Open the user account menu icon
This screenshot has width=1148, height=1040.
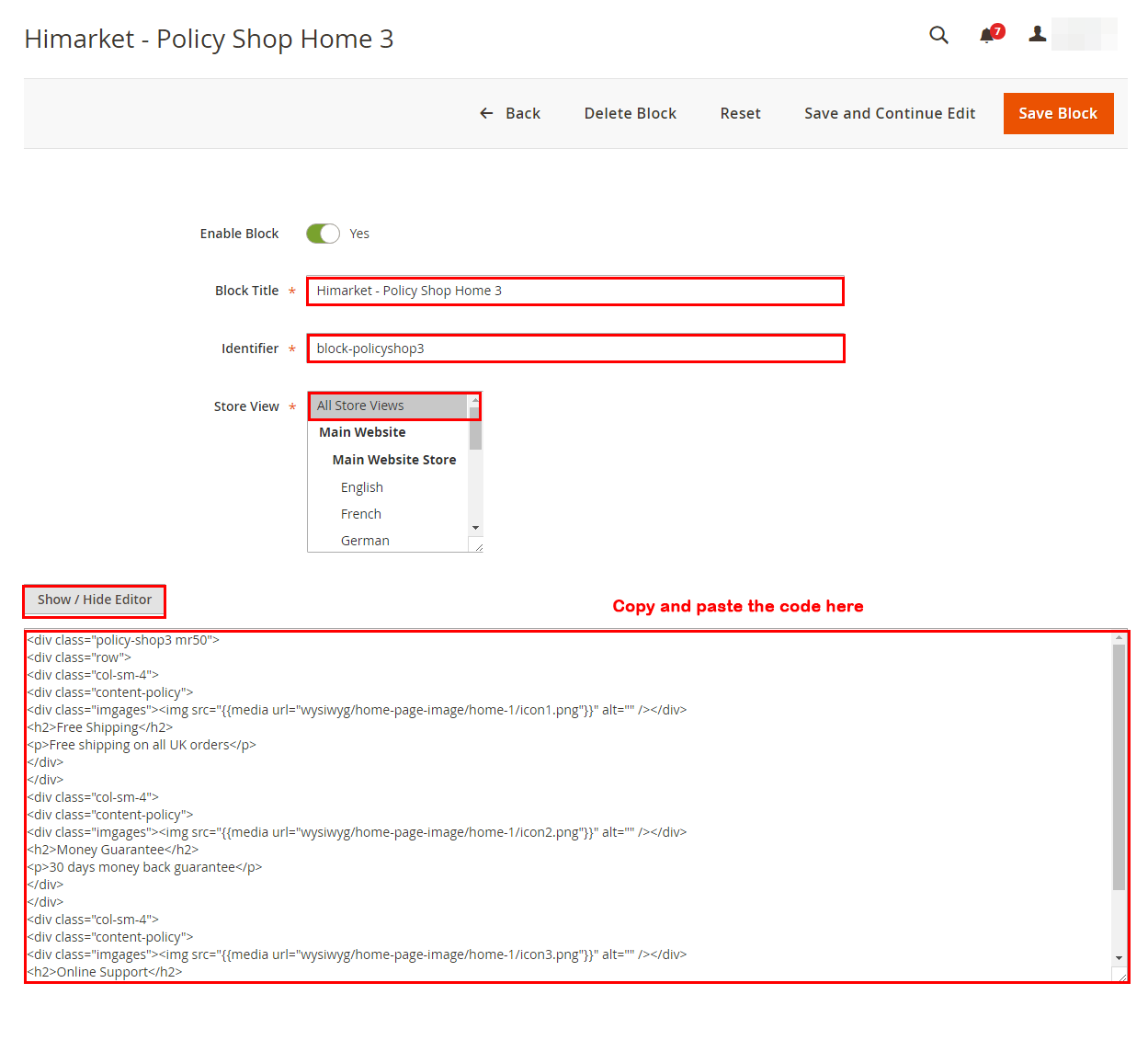click(1038, 34)
